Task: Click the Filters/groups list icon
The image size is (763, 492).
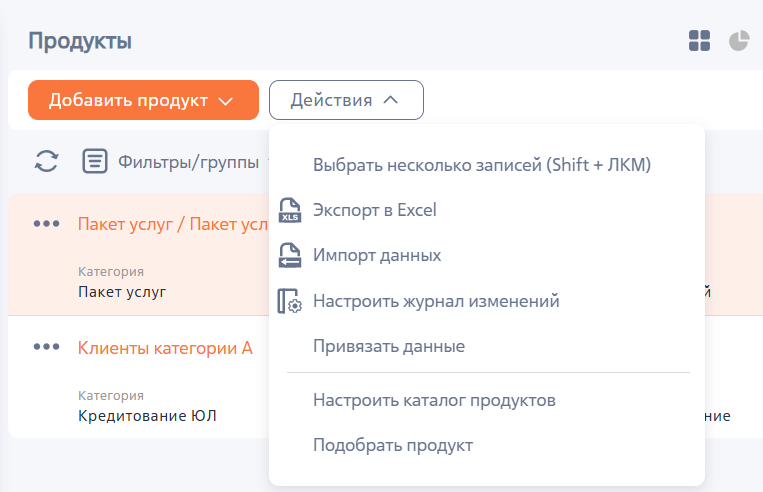Action: tap(94, 161)
